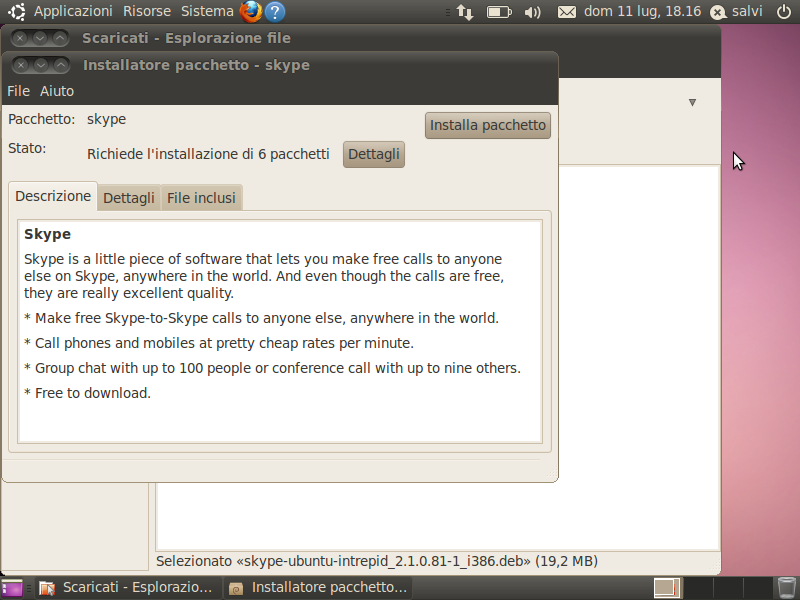Click the show desktop icon bottom-left
800x600 pixels.
[x=12, y=588]
